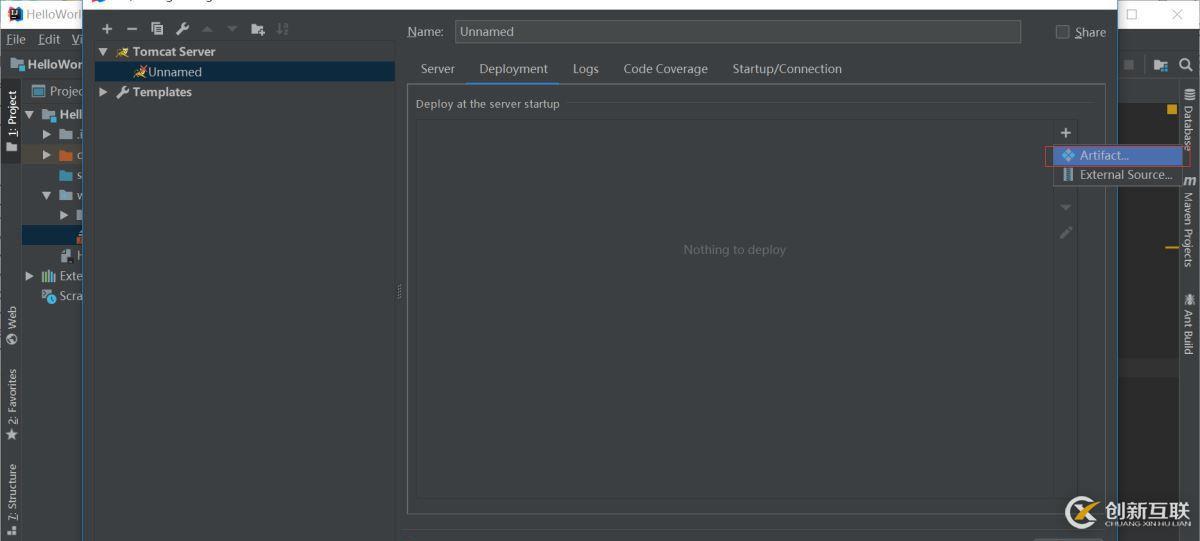Screen dimensions: 1200x541
Task: Choose Artifact... from the popup menu
Action: point(1117,156)
